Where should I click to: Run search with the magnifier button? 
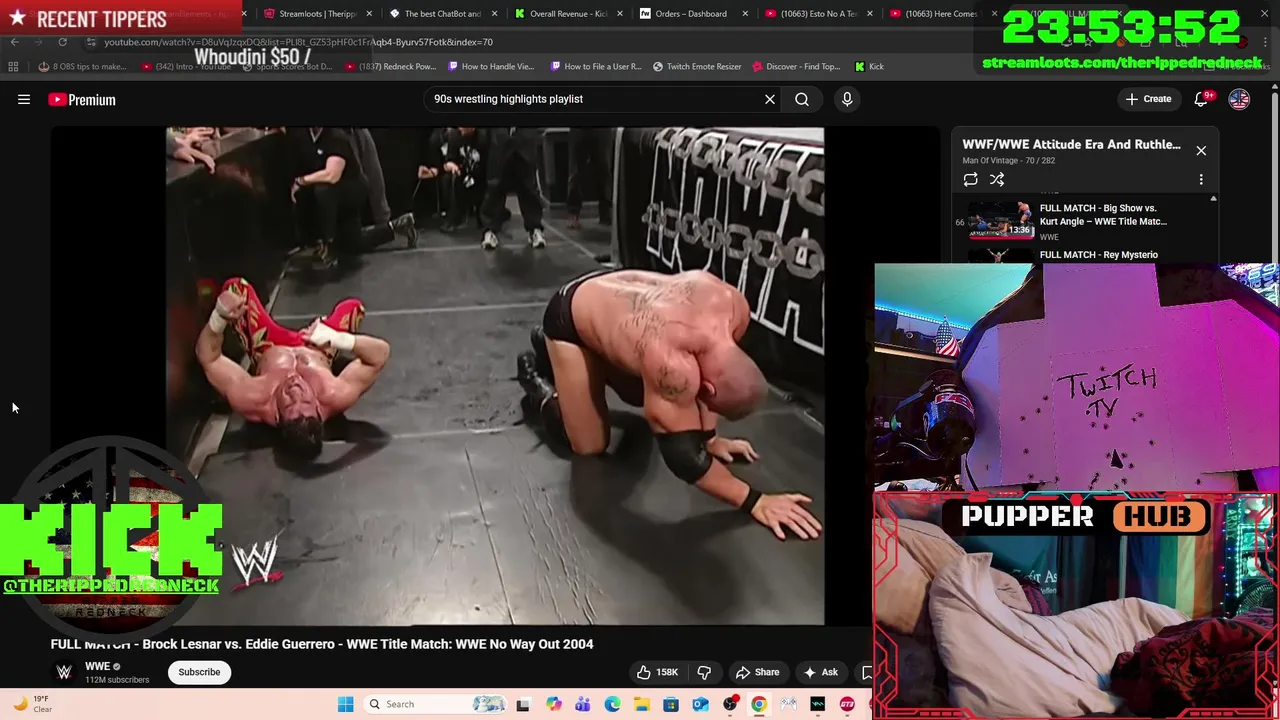click(x=802, y=99)
